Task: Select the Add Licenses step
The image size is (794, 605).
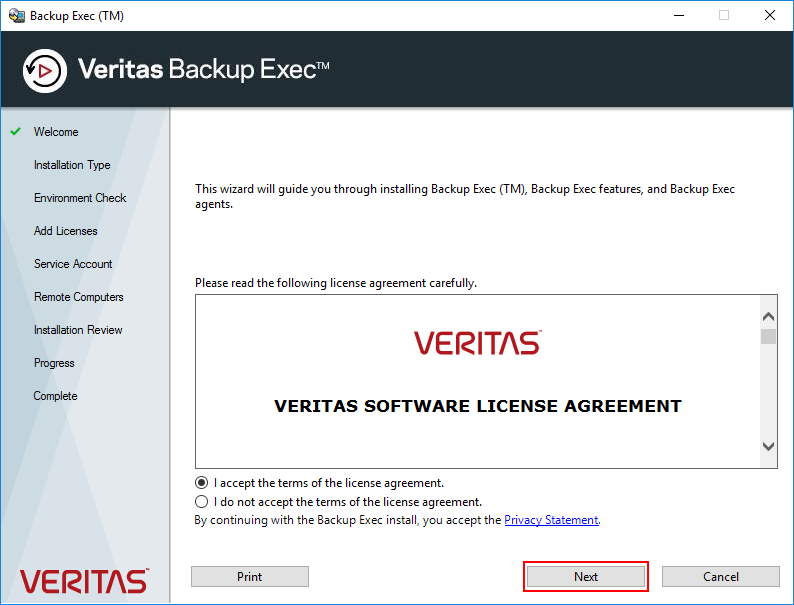Action: (65, 231)
